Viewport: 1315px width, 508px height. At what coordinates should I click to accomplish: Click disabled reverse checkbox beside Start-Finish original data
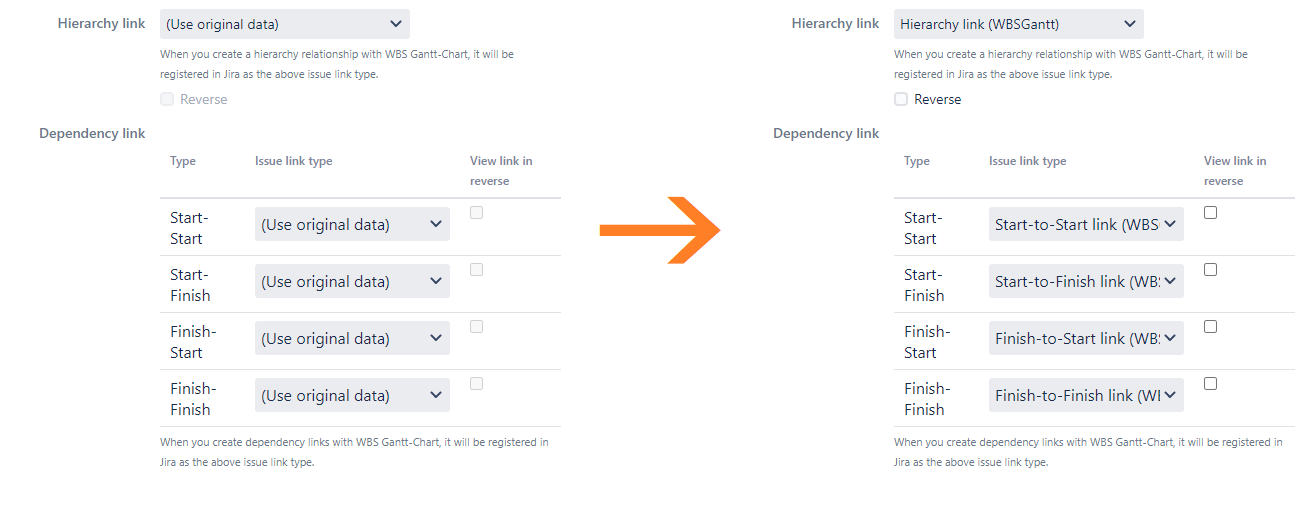point(477,270)
